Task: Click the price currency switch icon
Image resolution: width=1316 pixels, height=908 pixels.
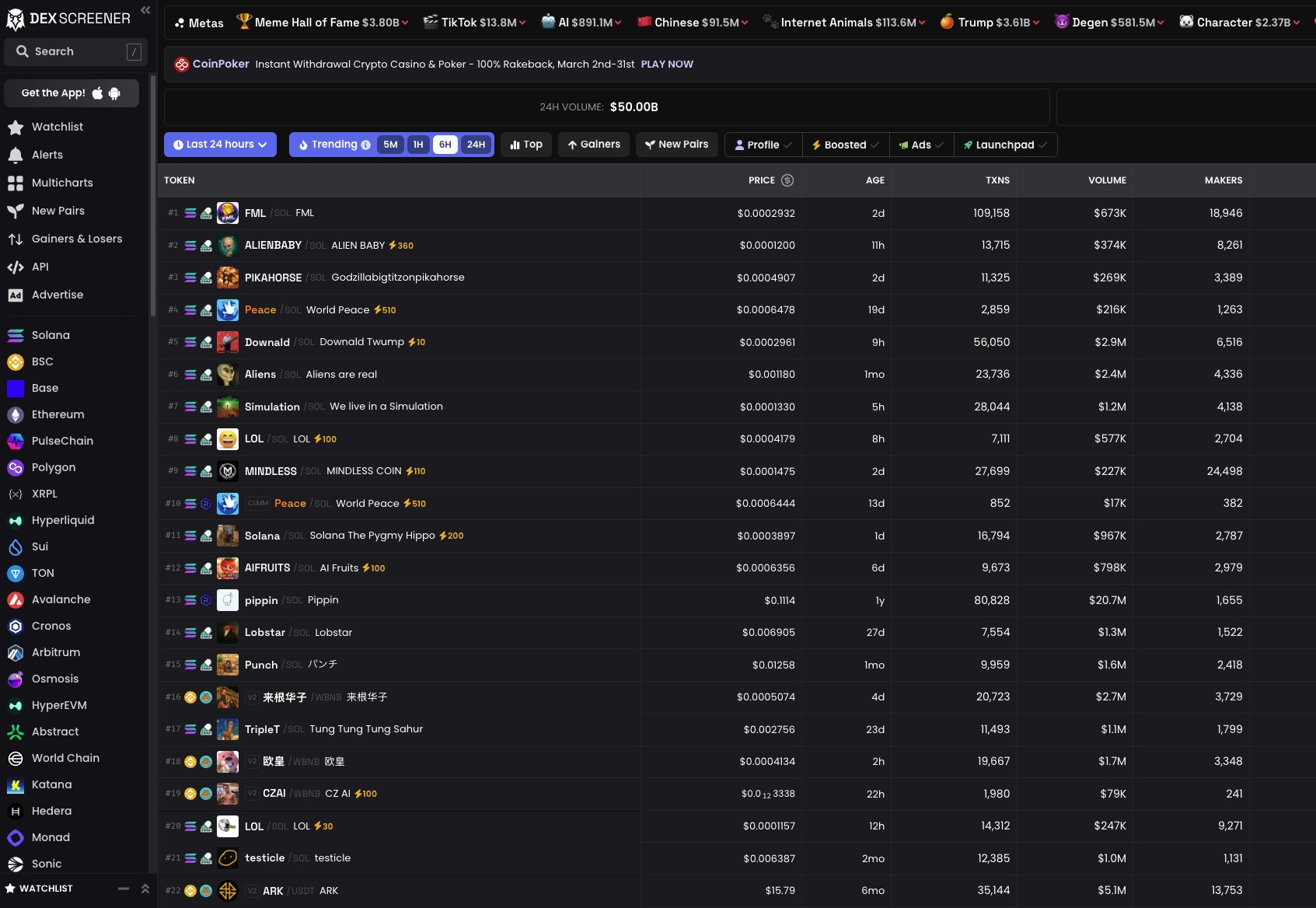Action: 787,180
